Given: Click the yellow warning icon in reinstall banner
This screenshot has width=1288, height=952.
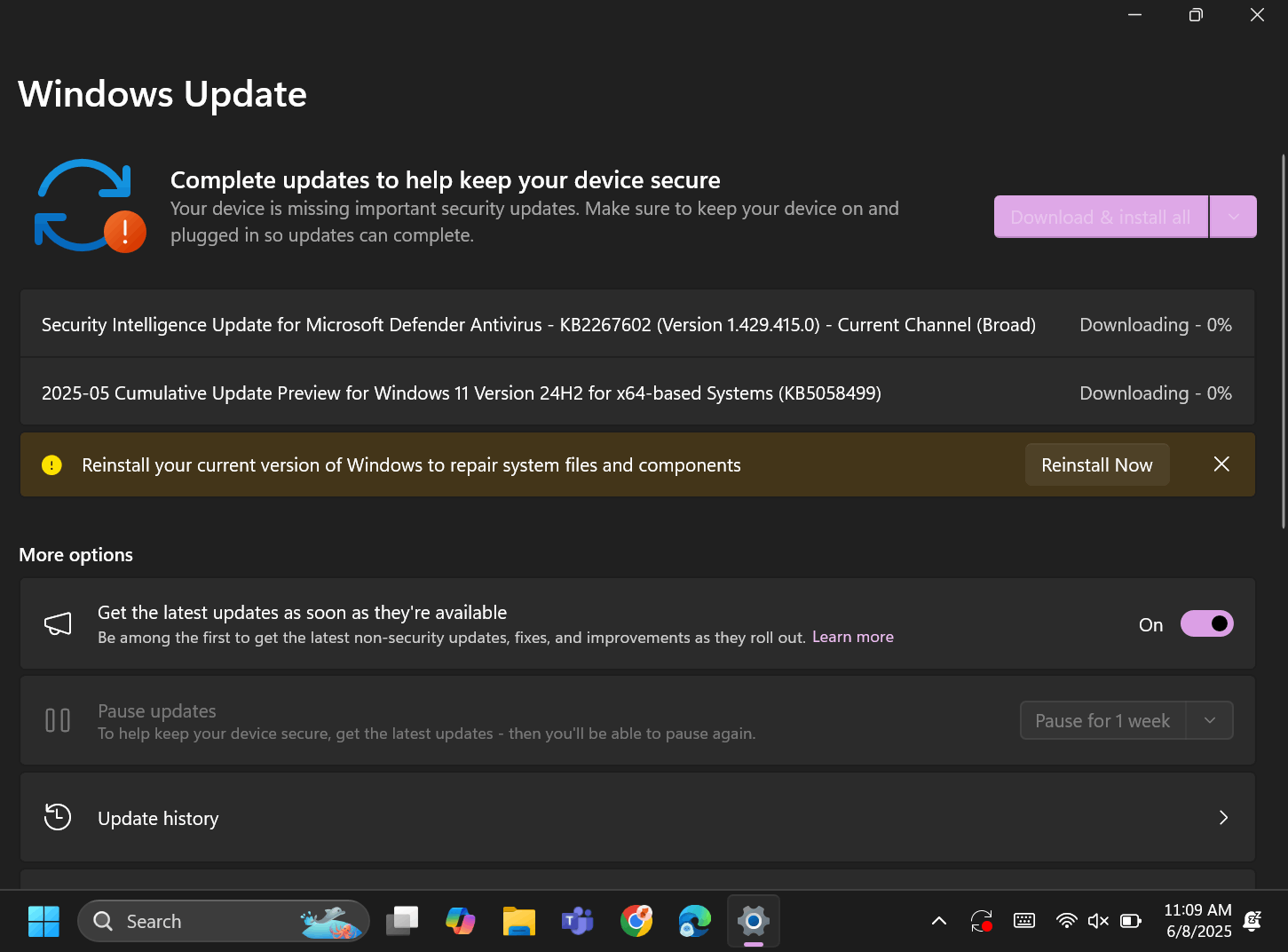Looking at the screenshot, I should (51, 465).
